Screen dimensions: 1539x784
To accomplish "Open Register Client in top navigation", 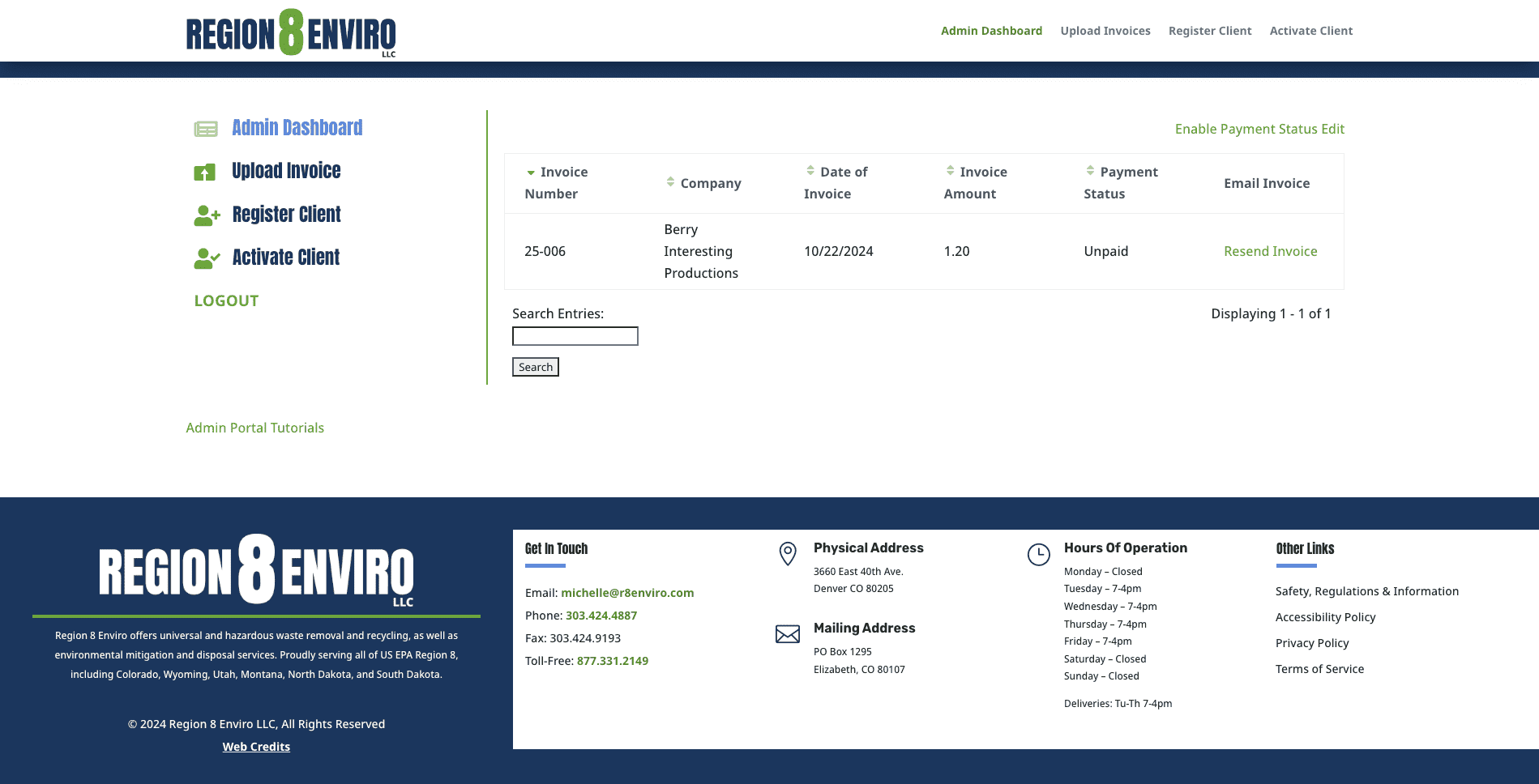I will pyautogui.click(x=1210, y=31).
